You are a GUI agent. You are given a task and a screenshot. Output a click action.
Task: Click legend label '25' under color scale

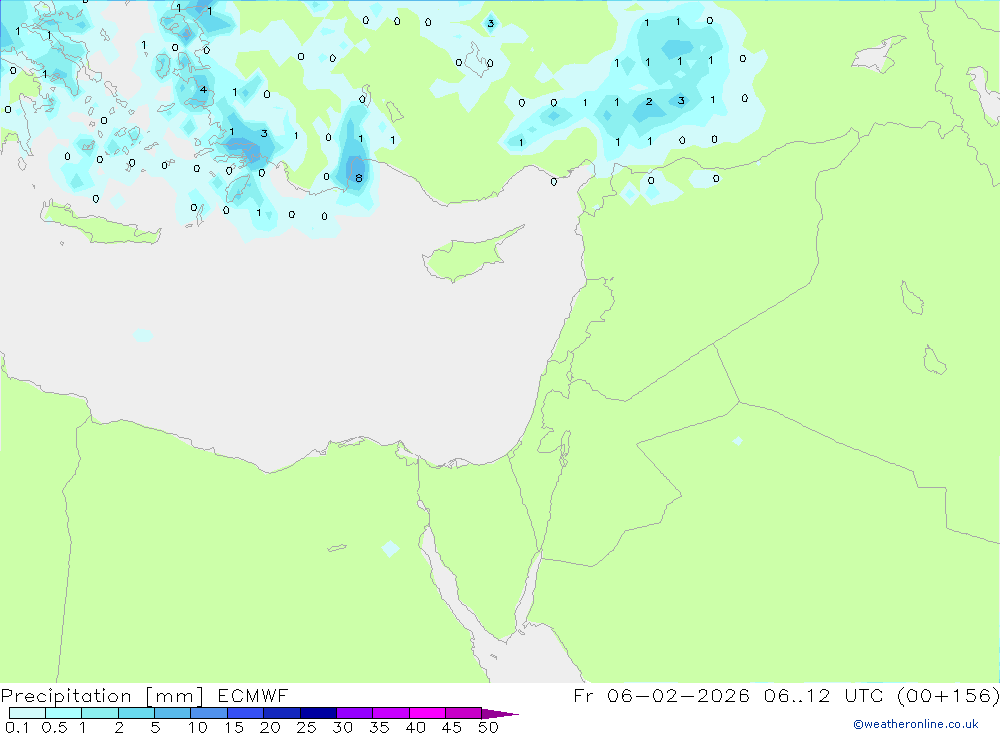[306, 727]
